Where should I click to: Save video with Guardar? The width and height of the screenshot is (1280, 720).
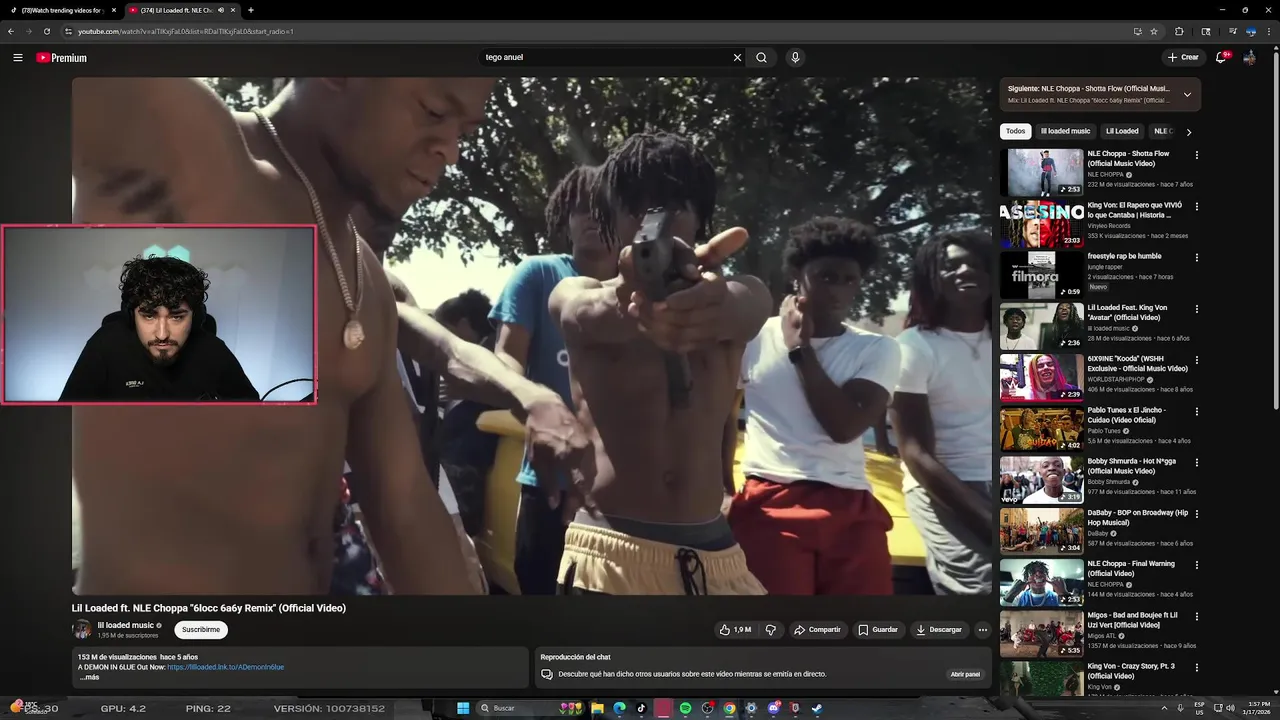coord(878,630)
